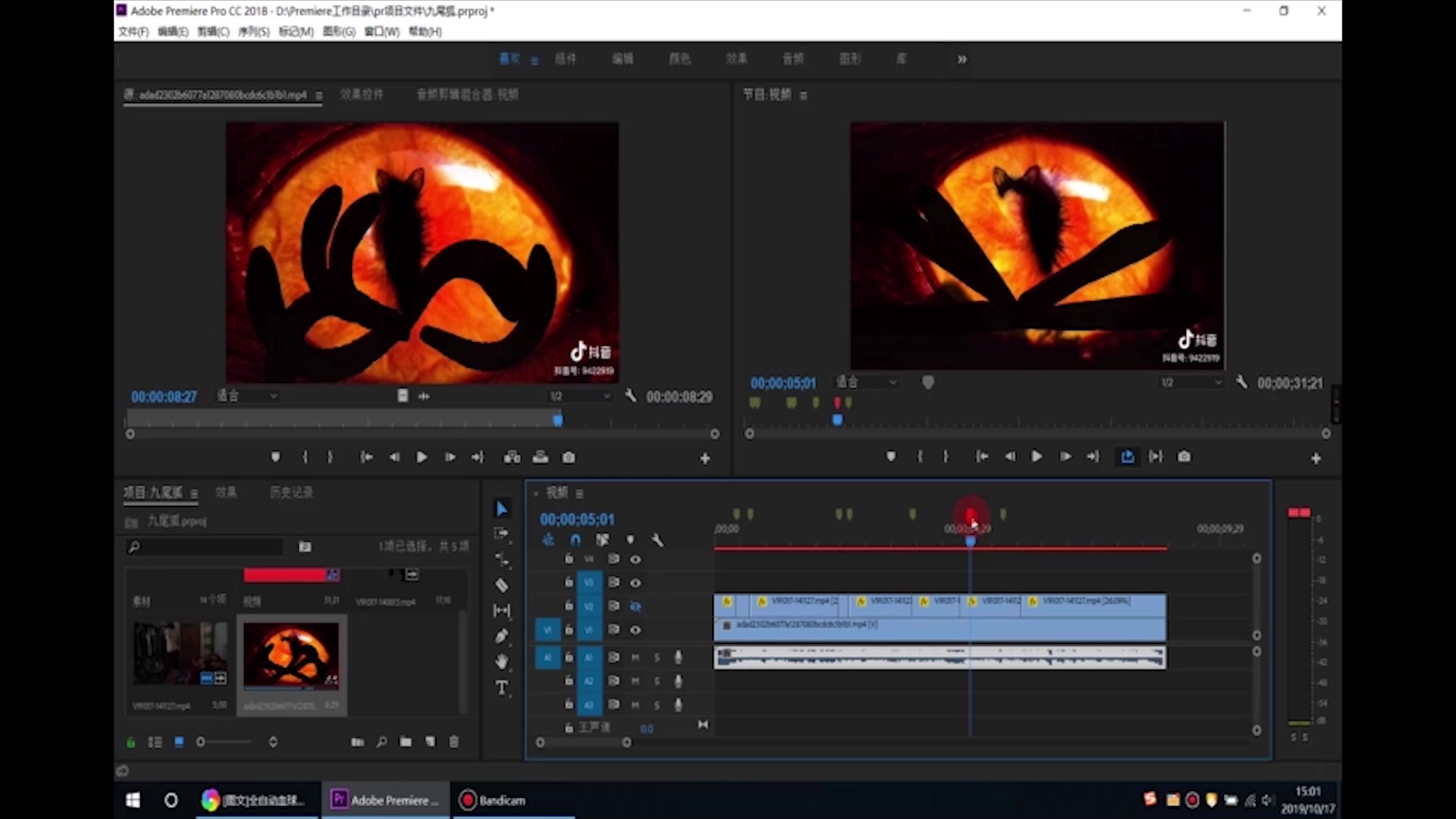This screenshot has width=1456, height=819.
Task: Select the Pen tool
Action: [501, 636]
